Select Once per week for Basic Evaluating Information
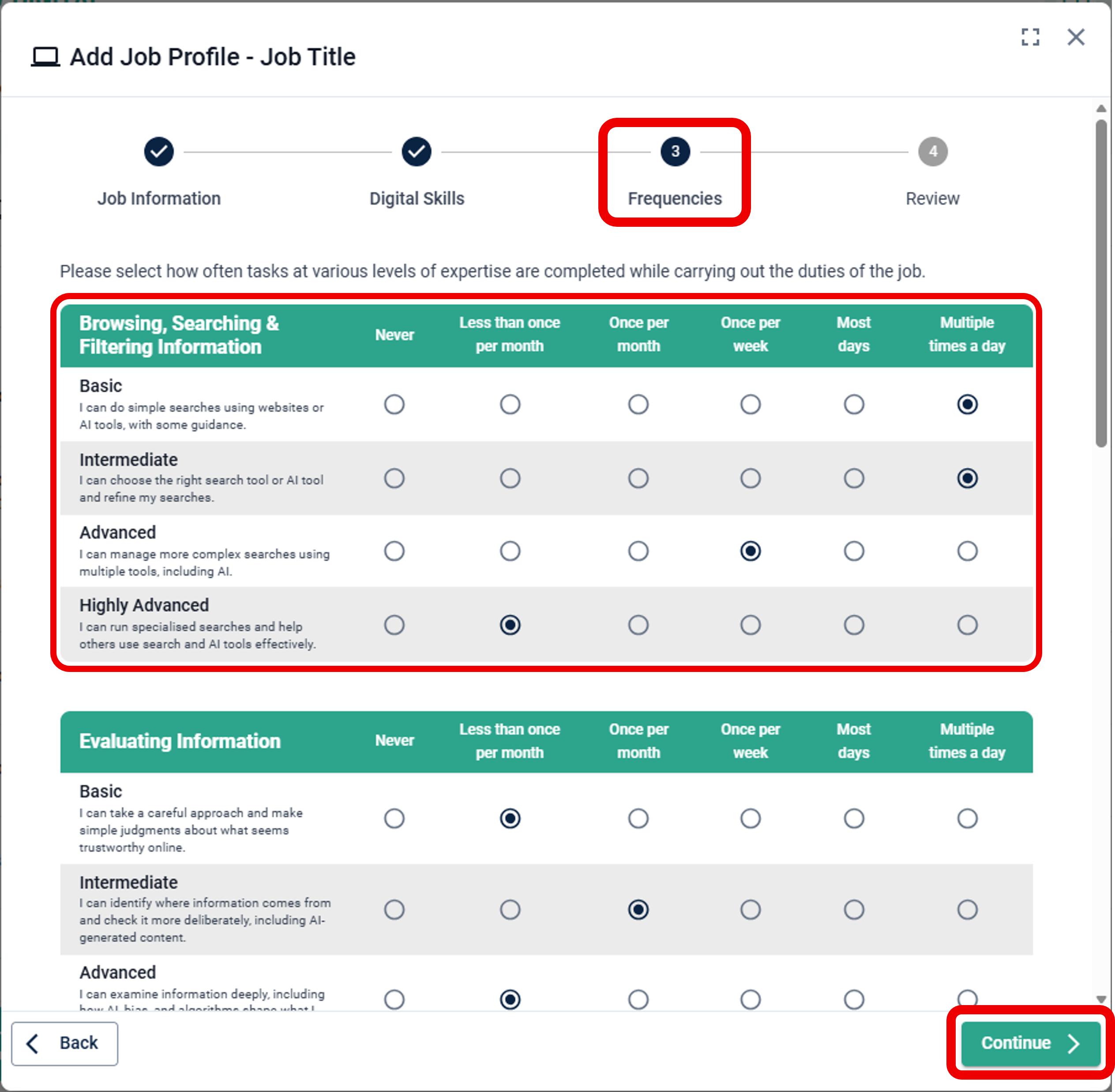Screen dimensions: 1115x1092 point(750,818)
